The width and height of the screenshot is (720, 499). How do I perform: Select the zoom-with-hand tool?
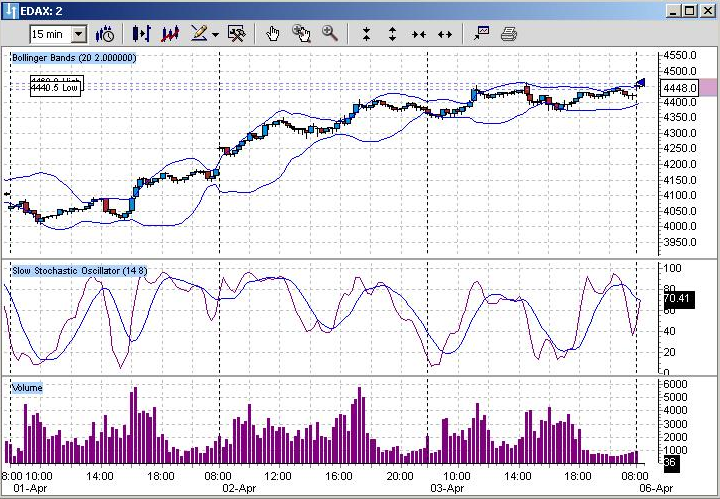click(x=301, y=34)
